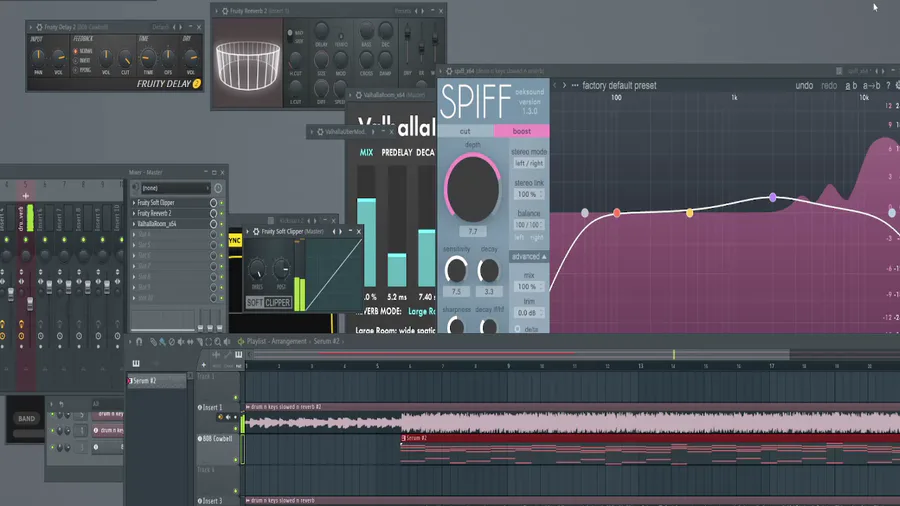The height and width of the screenshot is (506, 900).
Task: Expand ValhallaRoom_x64 slot arrow
Action: (x=134, y=224)
